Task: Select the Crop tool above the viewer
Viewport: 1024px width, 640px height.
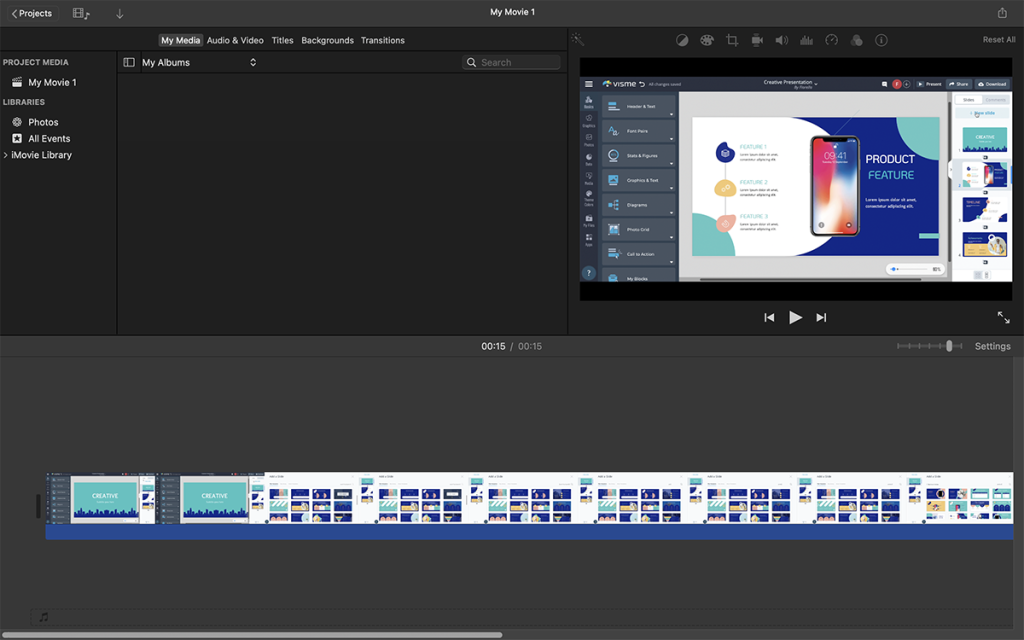Action: 732,40
